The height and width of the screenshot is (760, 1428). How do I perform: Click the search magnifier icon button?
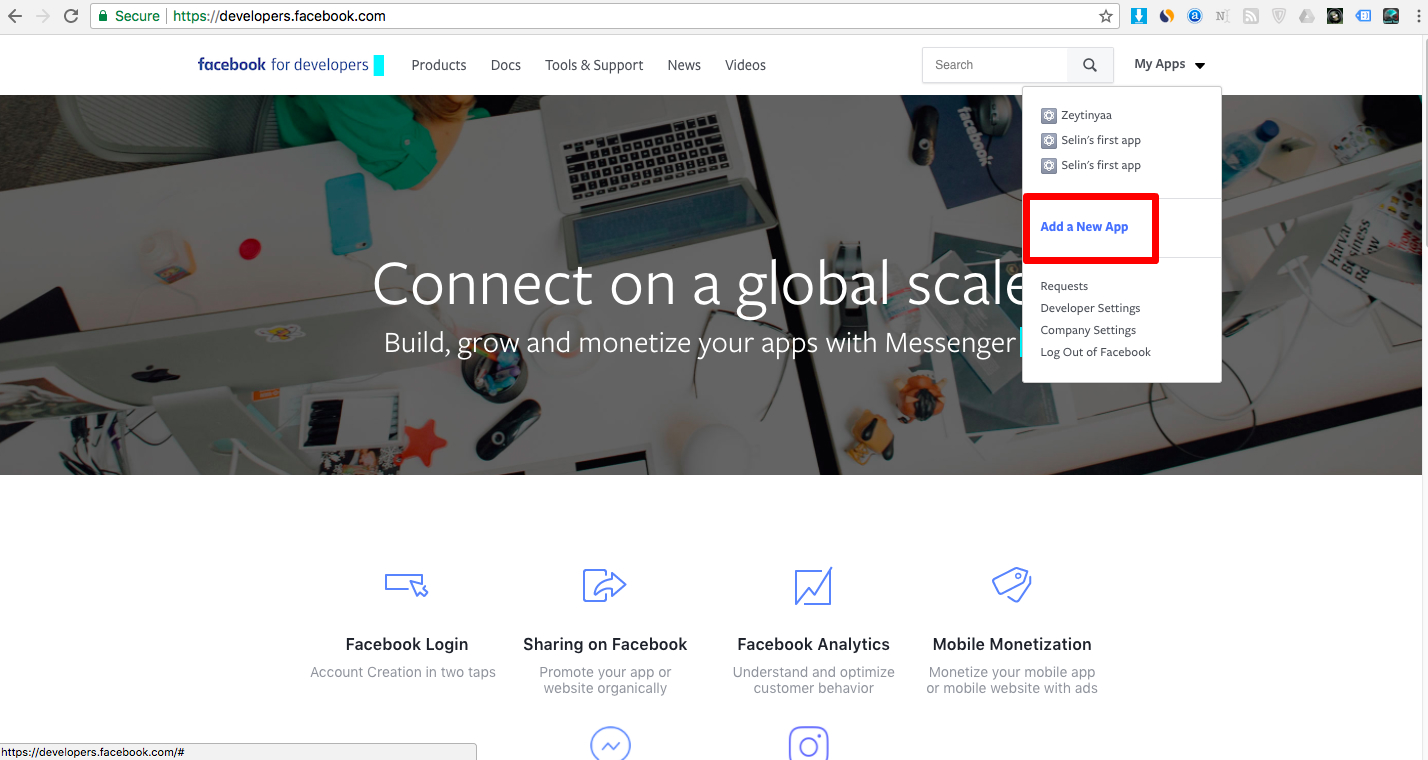(x=1090, y=65)
